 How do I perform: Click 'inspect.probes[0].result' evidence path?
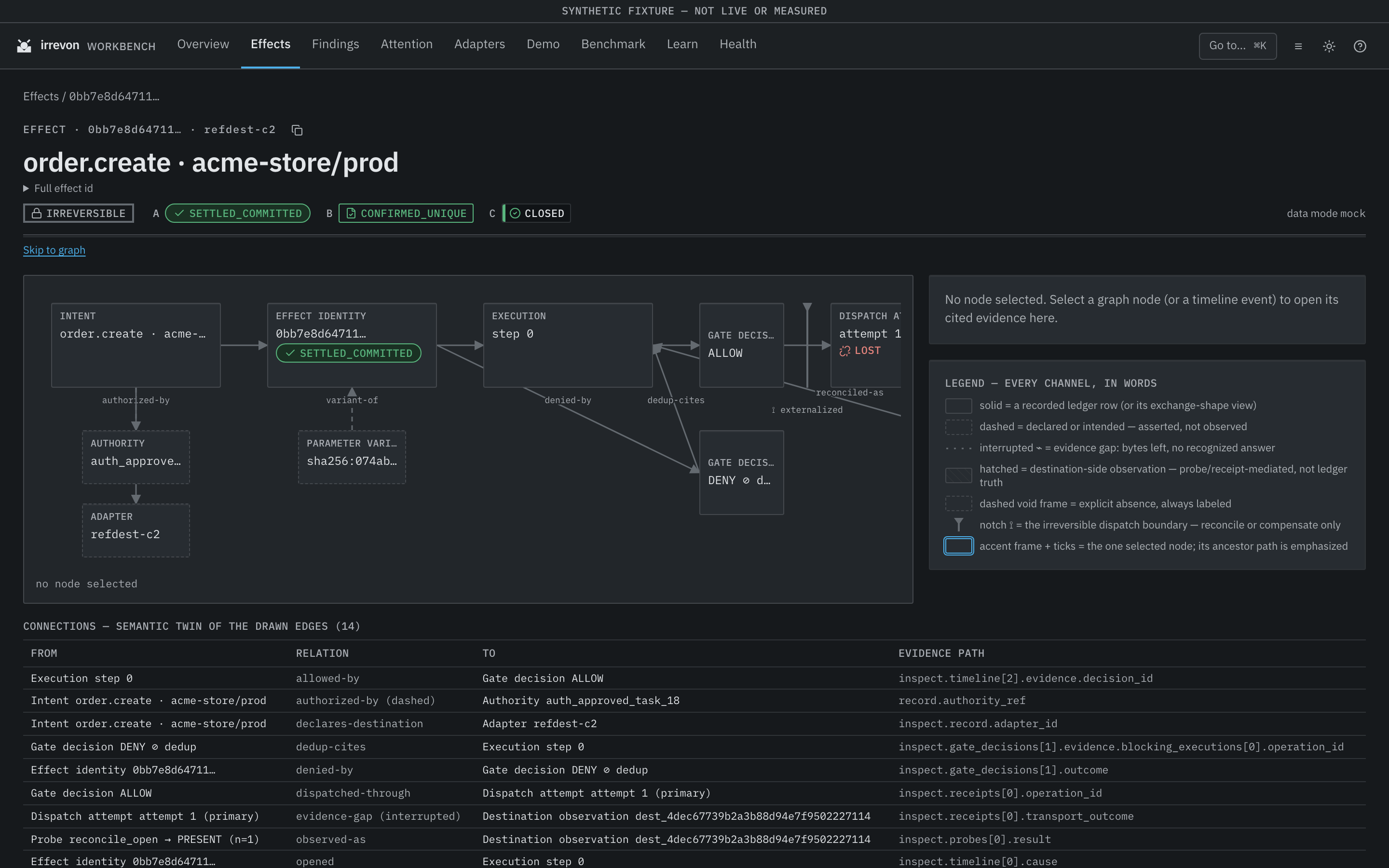[x=975, y=839]
